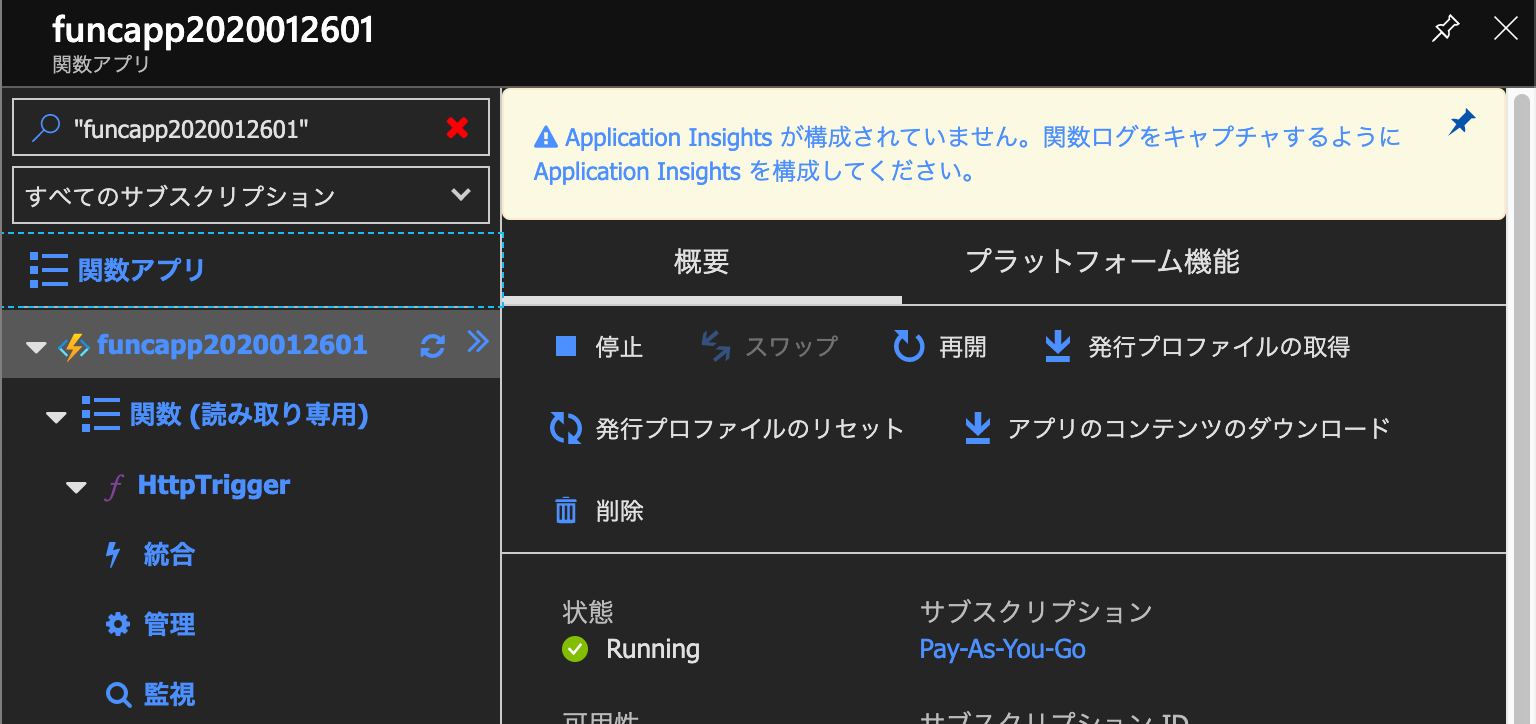Viewport: 1536px width, 724px height.
Task: Click the 管理 gear icon
Action: (x=118, y=625)
